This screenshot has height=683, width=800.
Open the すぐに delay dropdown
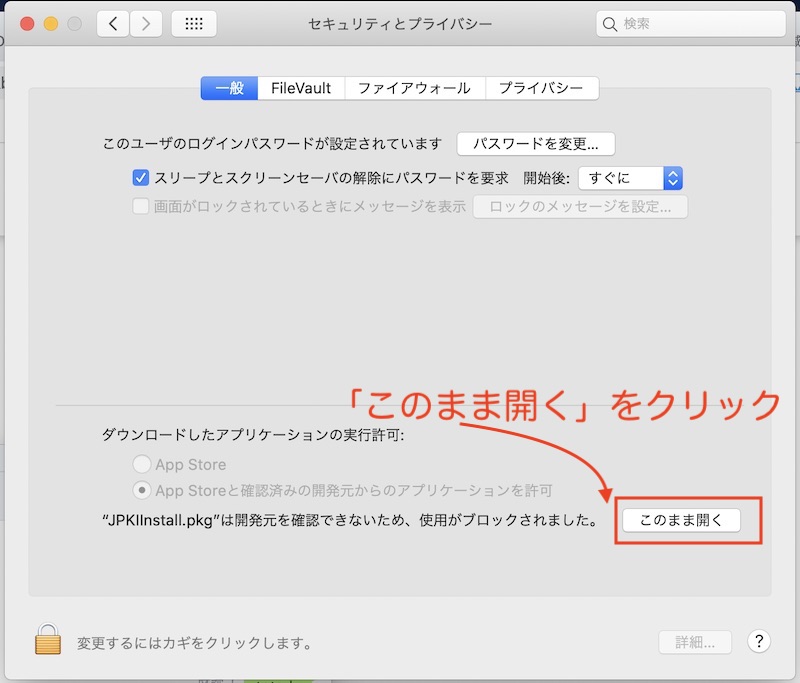point(630,179)
